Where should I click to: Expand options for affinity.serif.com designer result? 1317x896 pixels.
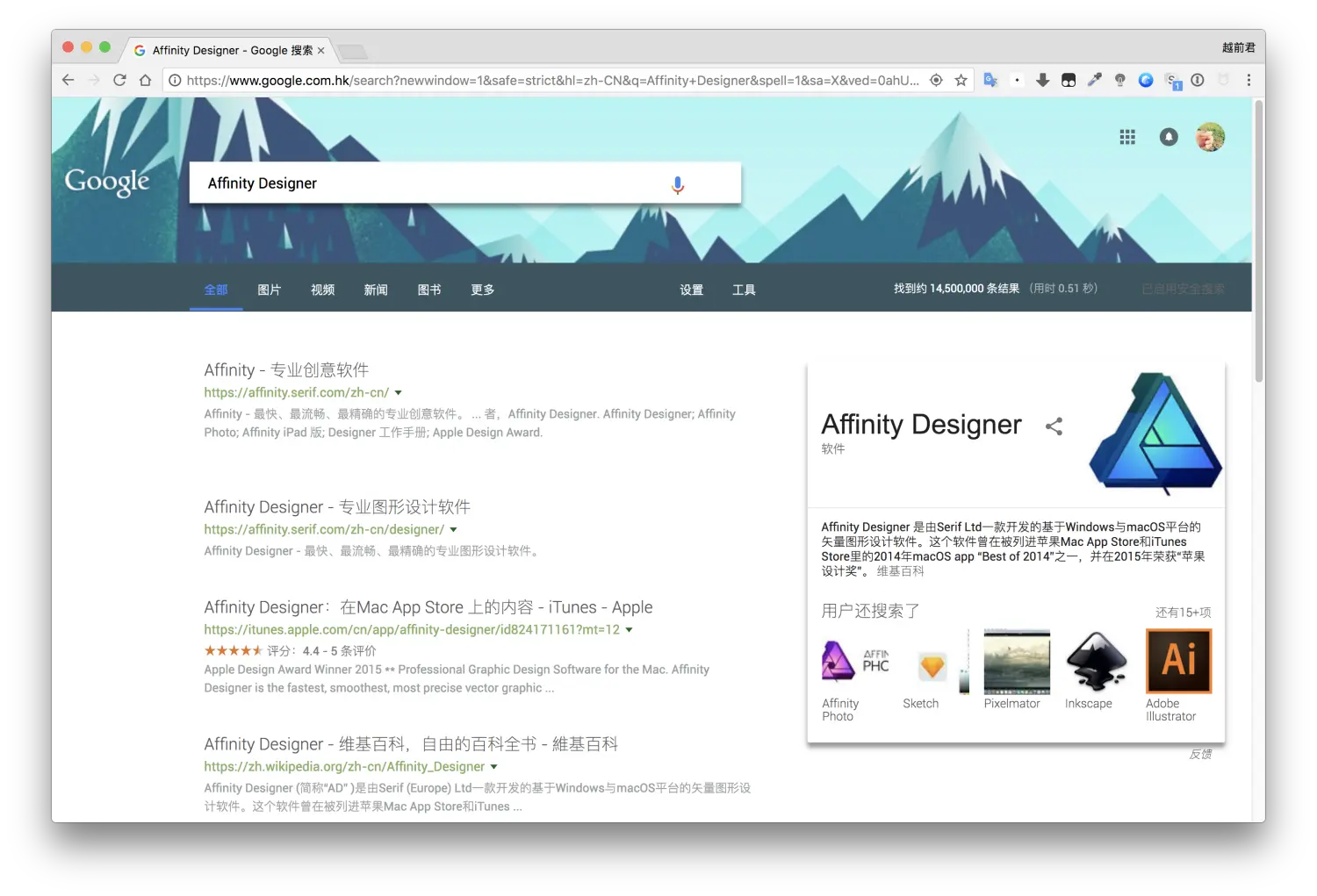pyautogui.click(x=454, y=530)
